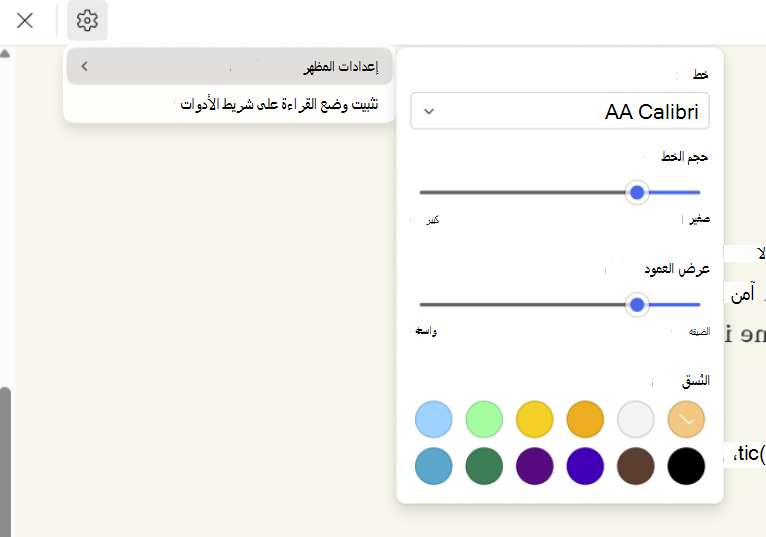
Task: Click the النسق theme heading
Action: [696, 381]
